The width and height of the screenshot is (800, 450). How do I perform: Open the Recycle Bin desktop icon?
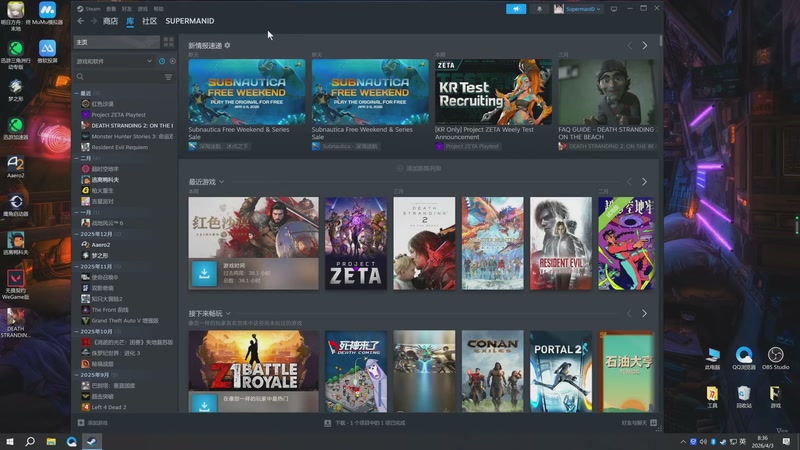[x=744, y=396]
